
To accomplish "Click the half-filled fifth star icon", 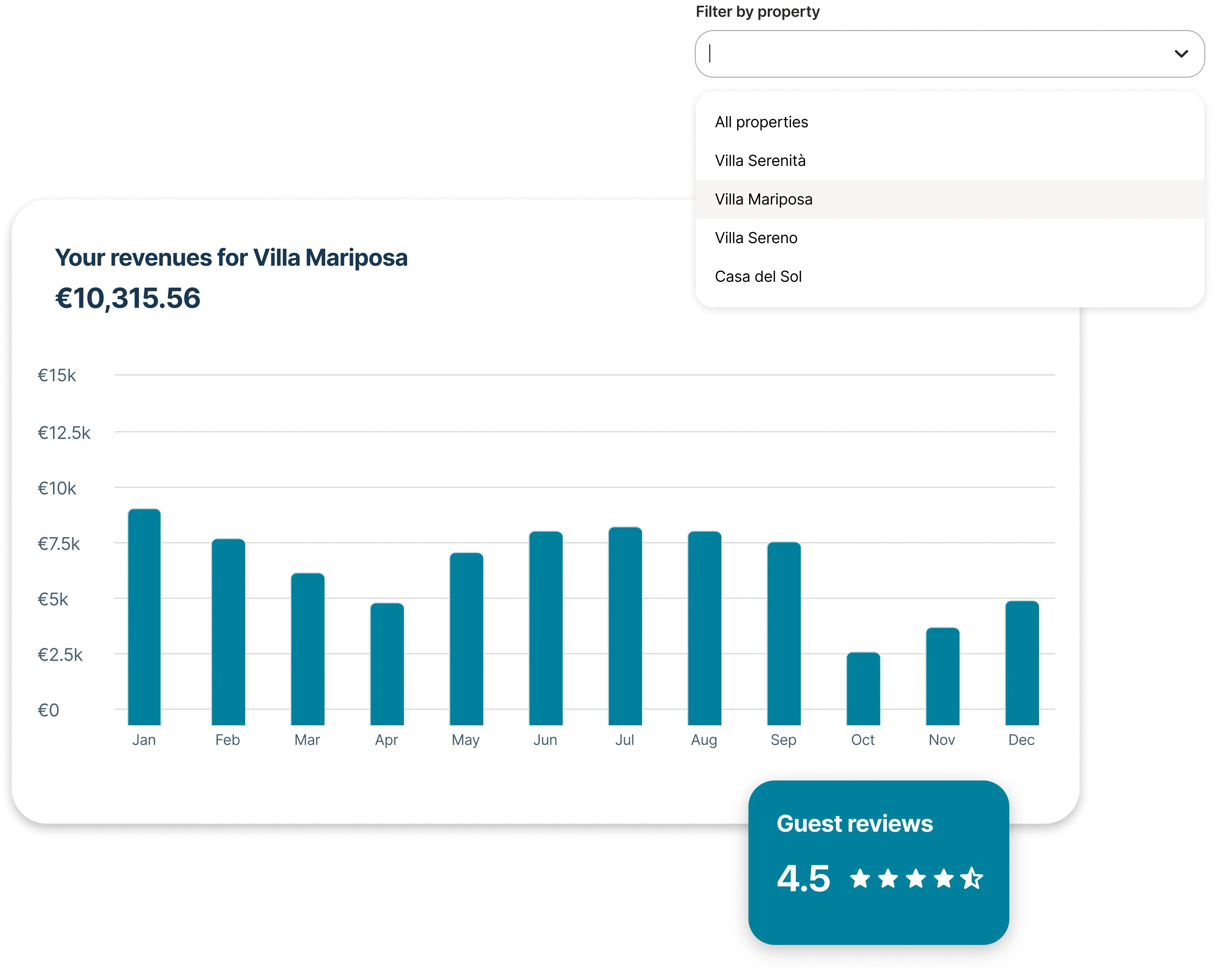I will coord(972,878).
